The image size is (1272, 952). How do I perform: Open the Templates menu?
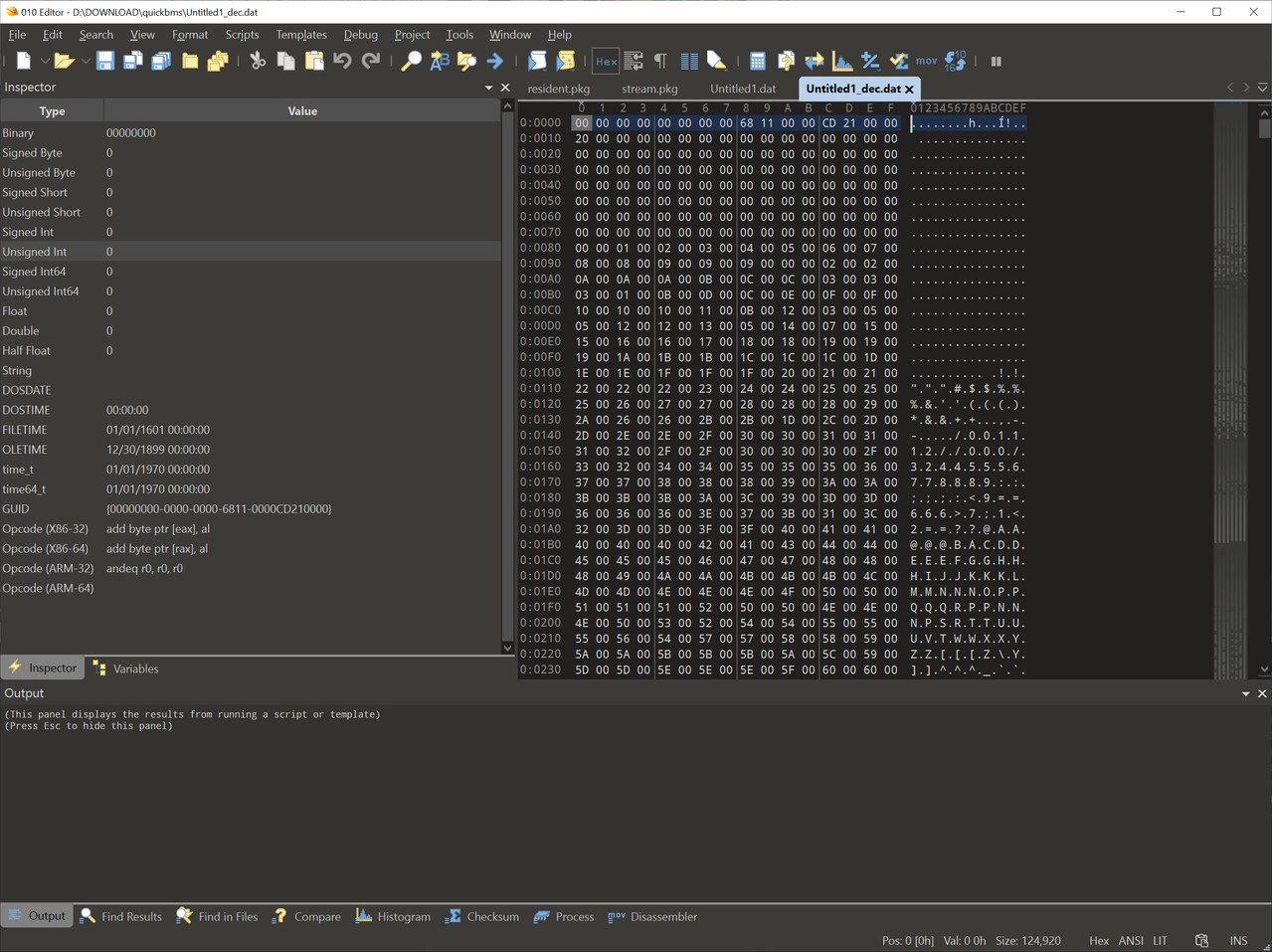[301, 35]
